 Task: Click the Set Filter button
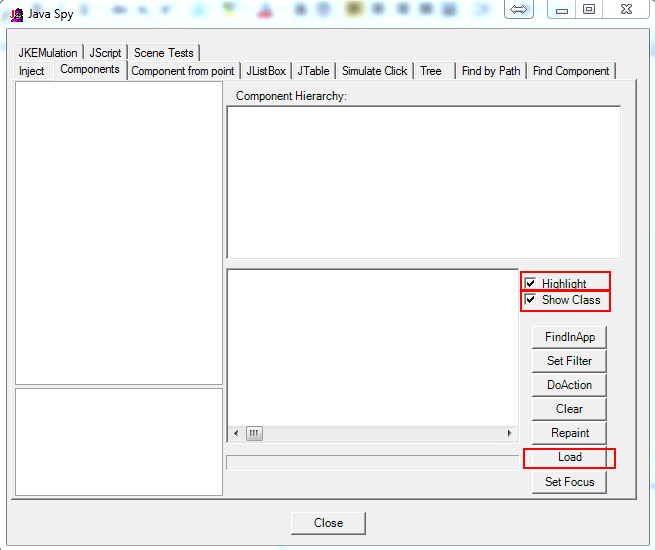569,361
